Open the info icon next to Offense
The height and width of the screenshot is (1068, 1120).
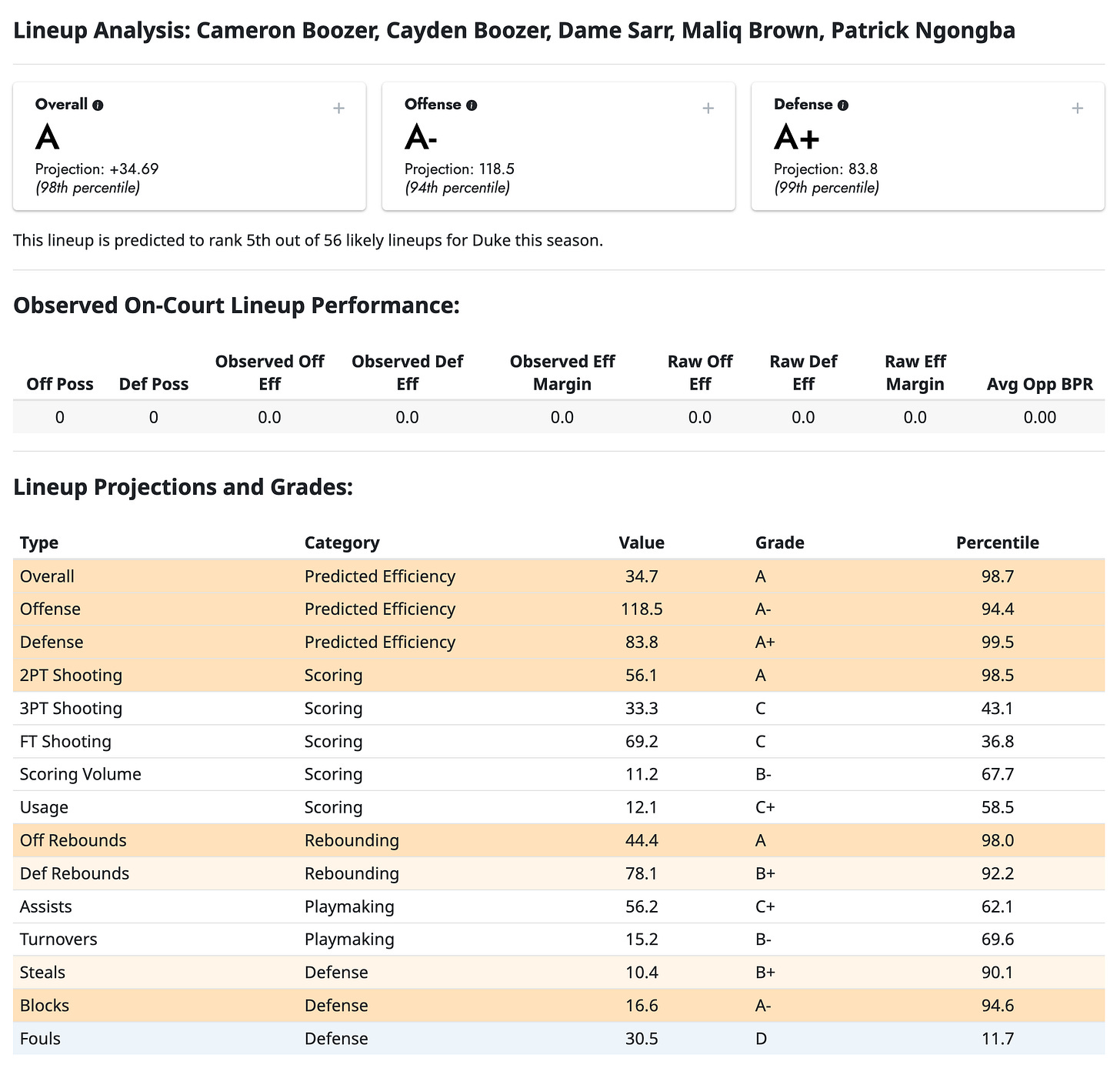472,105
